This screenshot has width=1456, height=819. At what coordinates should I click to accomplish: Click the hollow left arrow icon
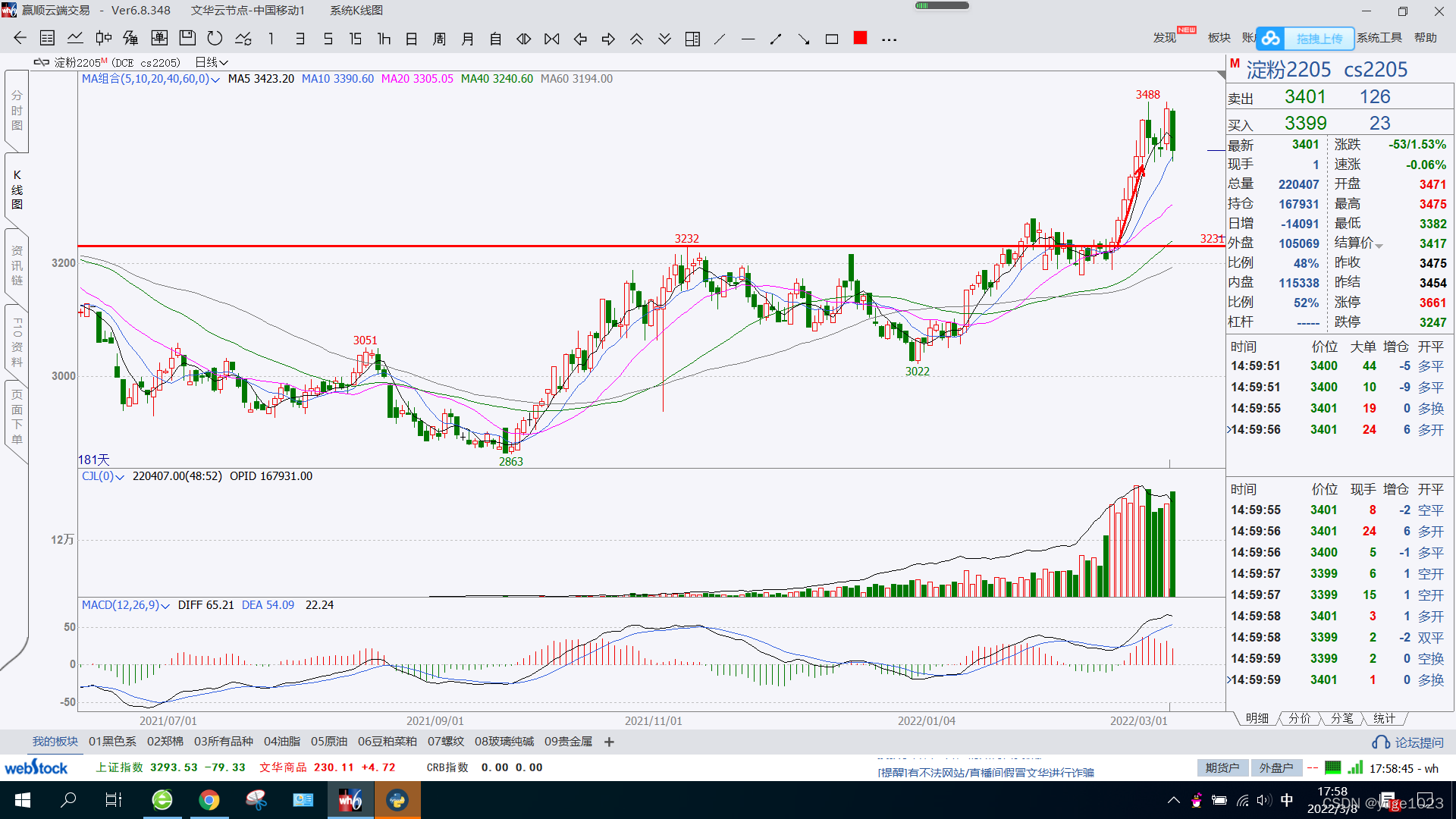coord(580,39)
